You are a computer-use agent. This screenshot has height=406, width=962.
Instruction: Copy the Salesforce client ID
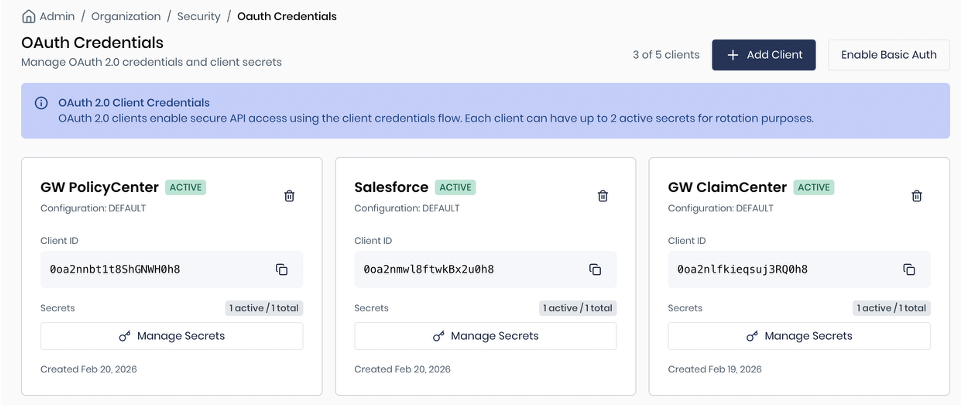(595, 269)
